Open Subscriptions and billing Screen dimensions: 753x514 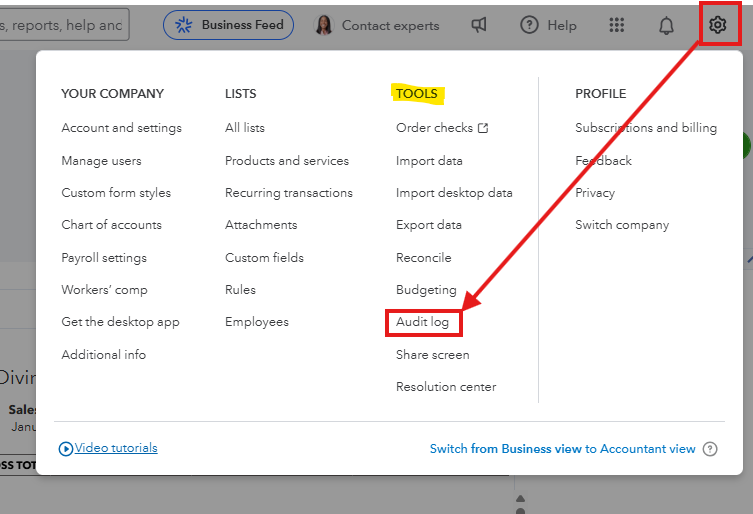pyautogui.click(x=646, y=128)
